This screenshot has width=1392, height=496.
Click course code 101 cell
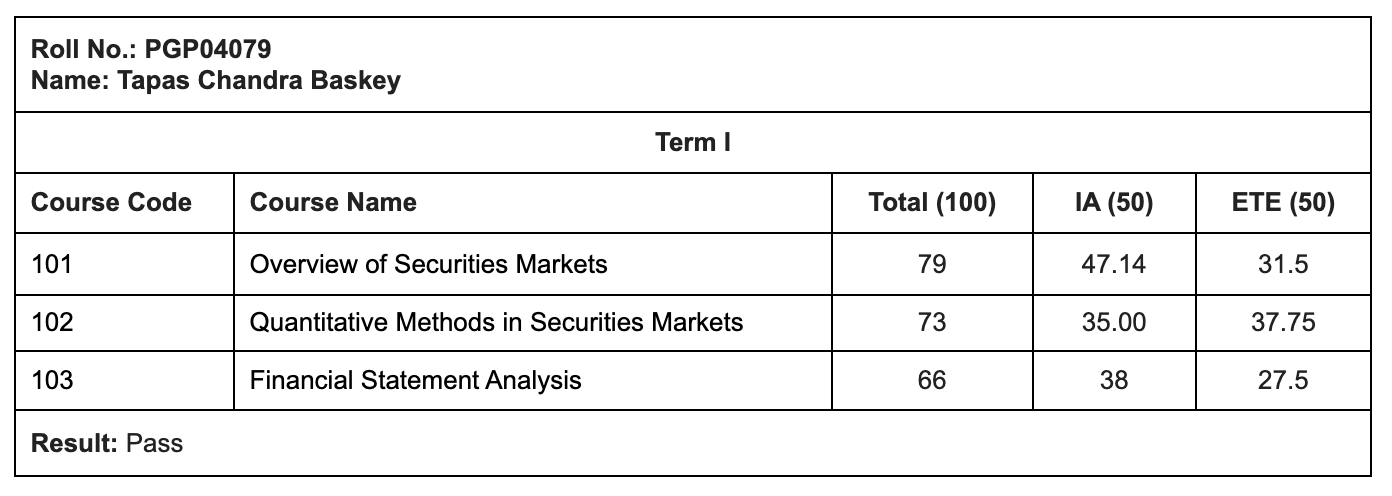53,264
